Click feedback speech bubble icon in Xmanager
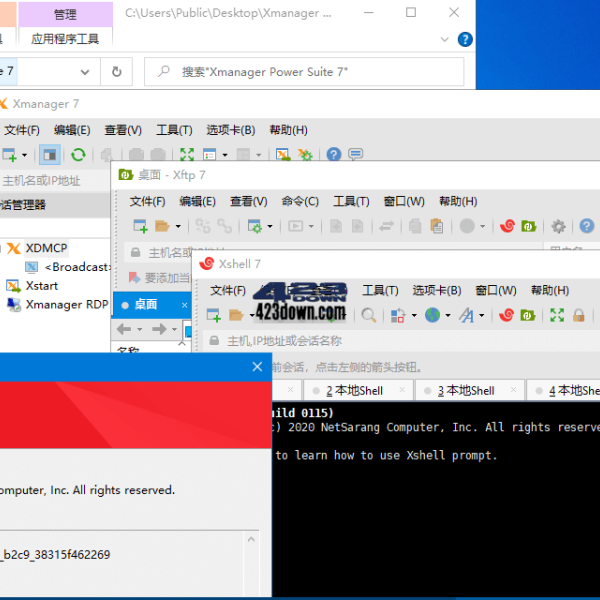 coord(355,155)
